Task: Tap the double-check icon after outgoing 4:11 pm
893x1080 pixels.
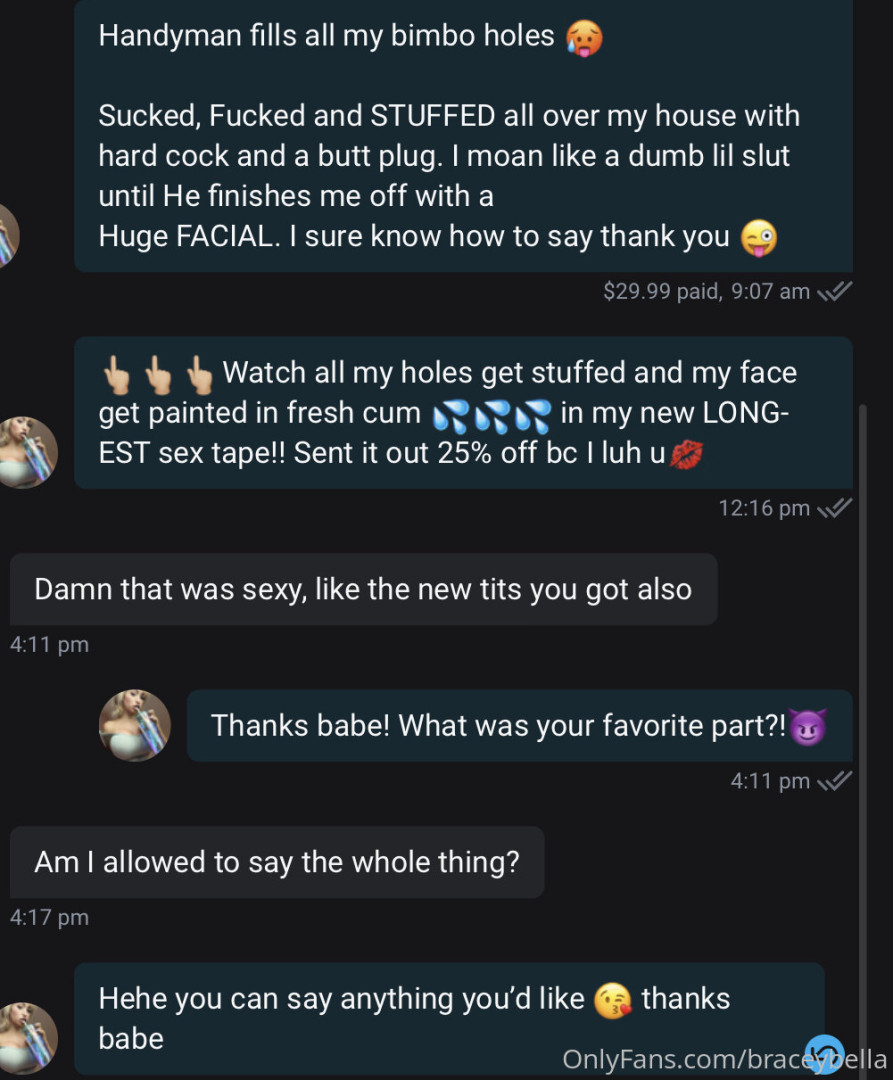Action: coord(834,781)
